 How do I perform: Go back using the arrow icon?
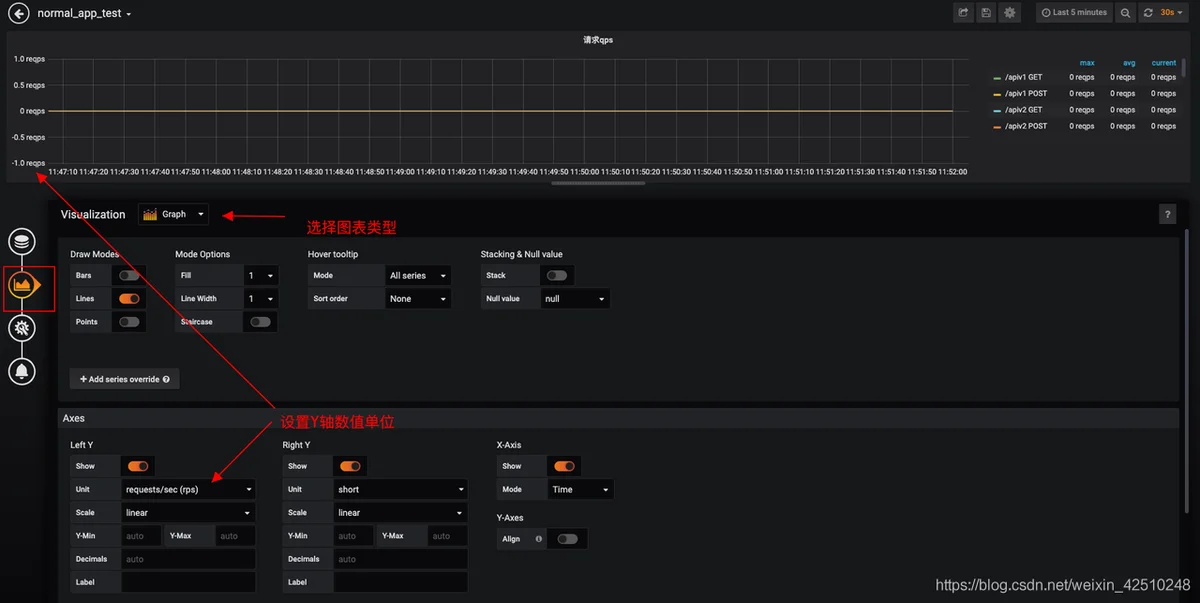[x=18, y=13]
